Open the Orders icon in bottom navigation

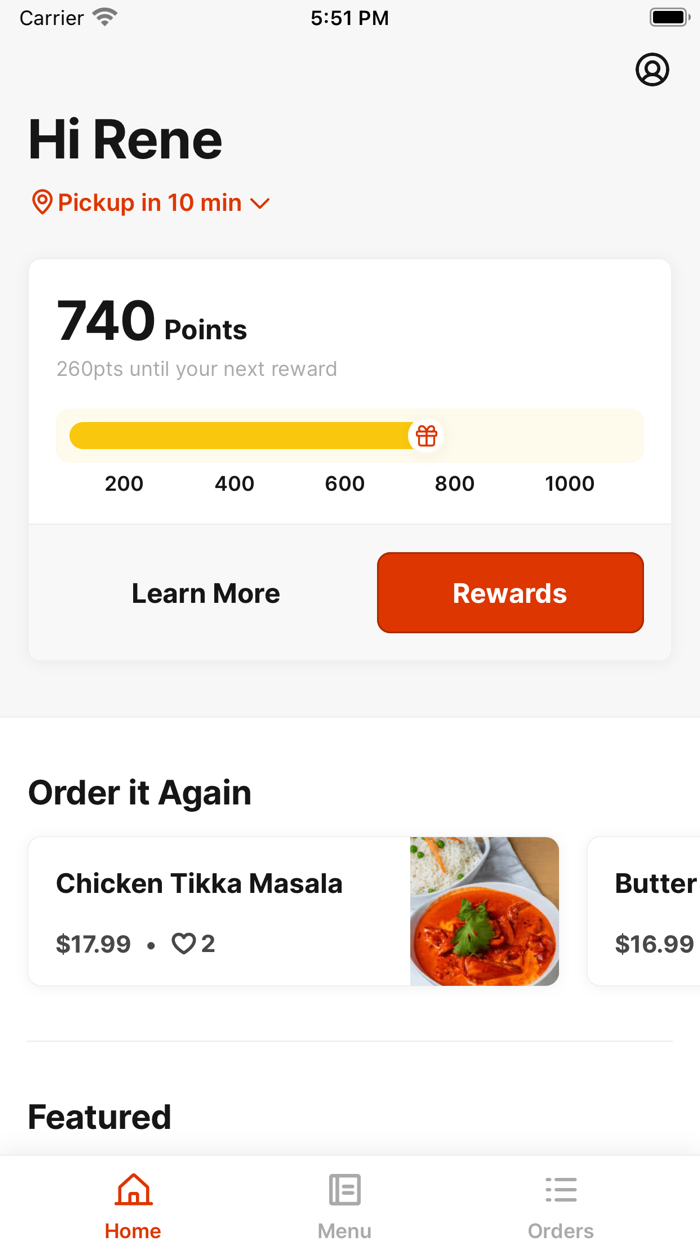point(561,1189)
